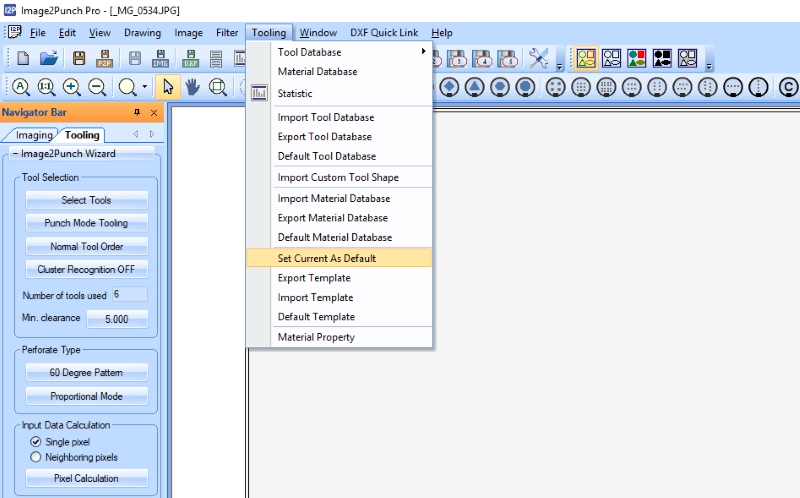Click the copyright C circle tool icon

tap(789, 87)
